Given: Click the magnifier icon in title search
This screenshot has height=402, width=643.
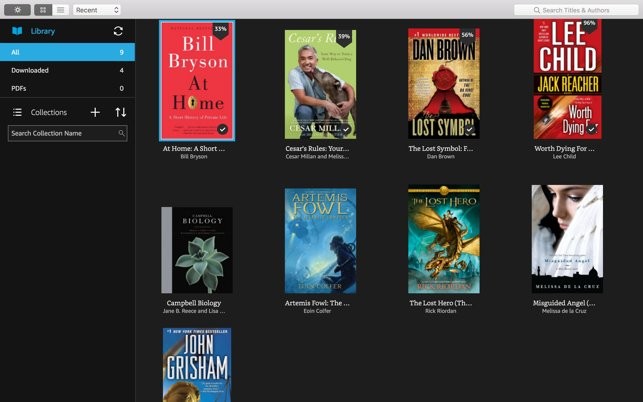Looking at the screenshot, I should point(536,10).
